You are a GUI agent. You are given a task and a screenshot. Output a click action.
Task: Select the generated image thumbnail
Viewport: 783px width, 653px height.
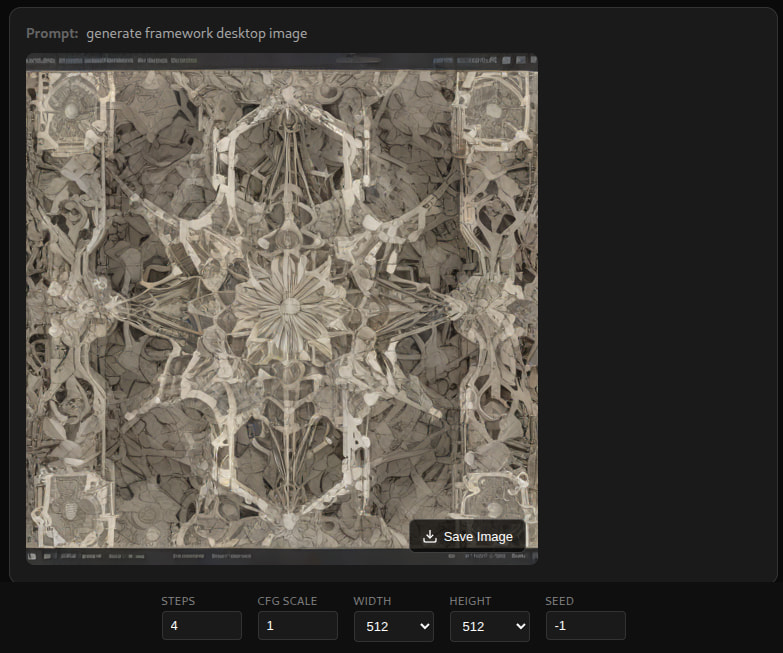click(282, 309)
